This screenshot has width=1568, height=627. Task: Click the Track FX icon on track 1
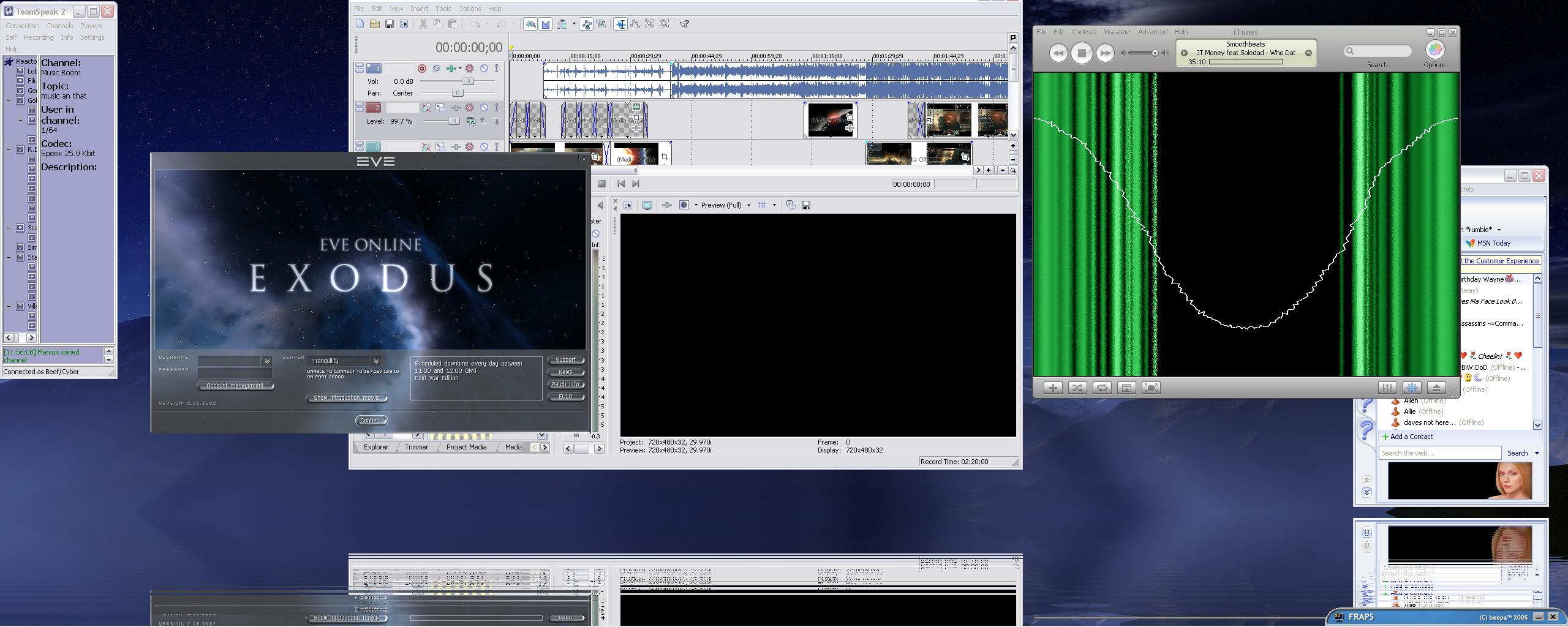tap(470, 69)
